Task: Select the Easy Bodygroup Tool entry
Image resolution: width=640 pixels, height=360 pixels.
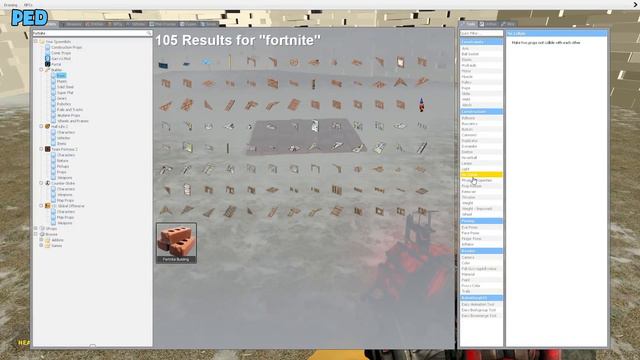Action: 481,310
